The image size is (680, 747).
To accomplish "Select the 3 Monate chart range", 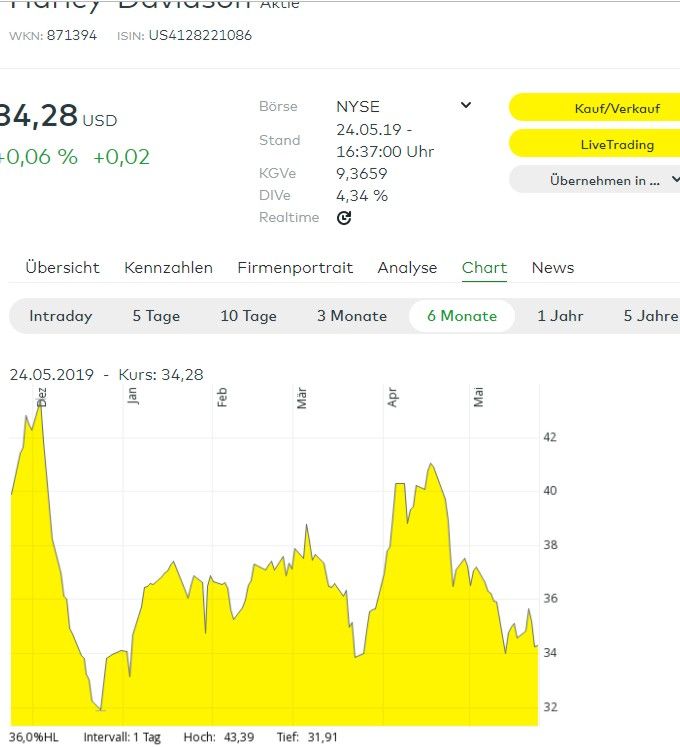I will point(352,316).
